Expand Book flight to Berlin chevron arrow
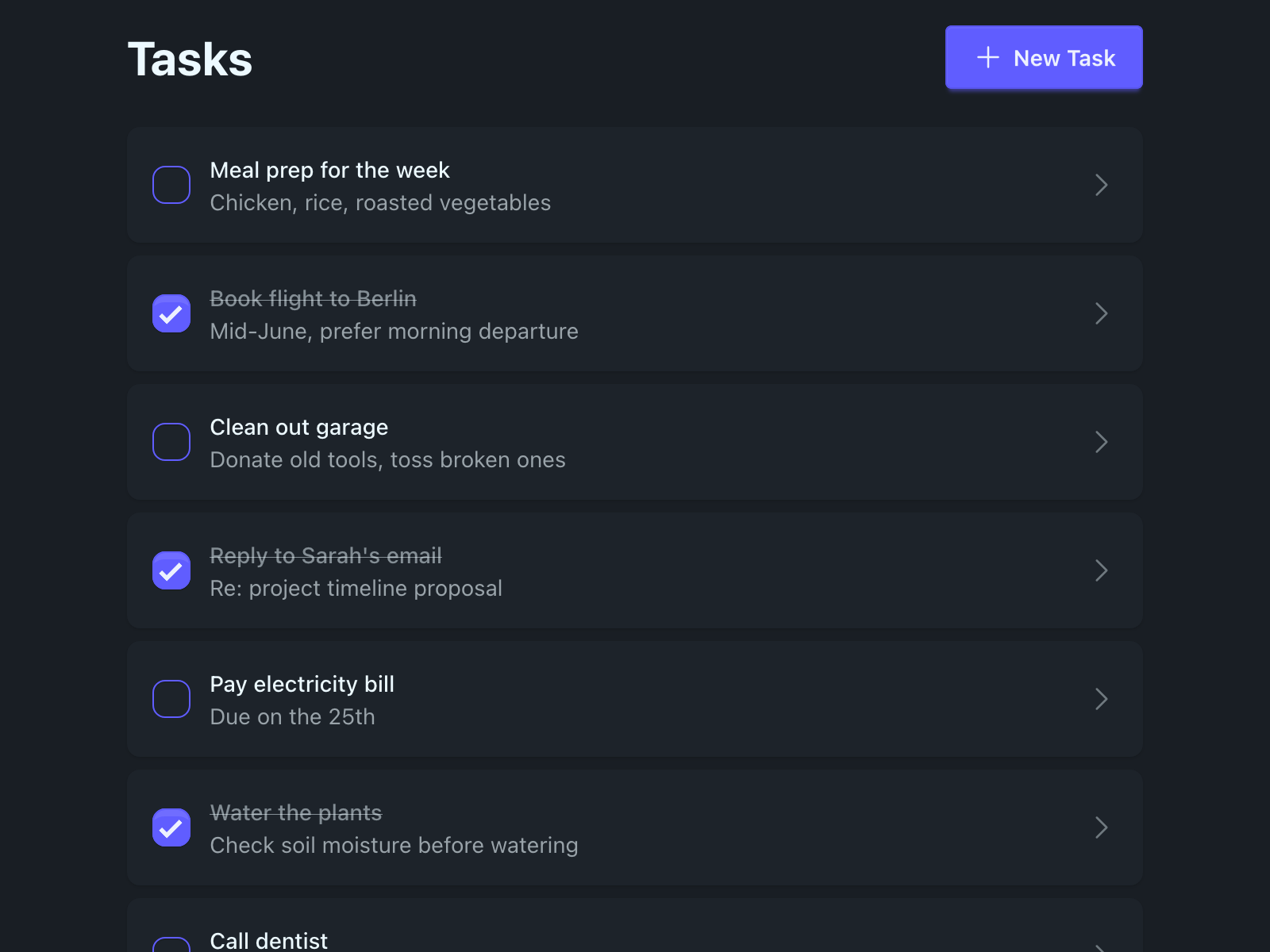Image resolution: width=1270 pixels, height=952 pixels. [x=1101, y=313]
